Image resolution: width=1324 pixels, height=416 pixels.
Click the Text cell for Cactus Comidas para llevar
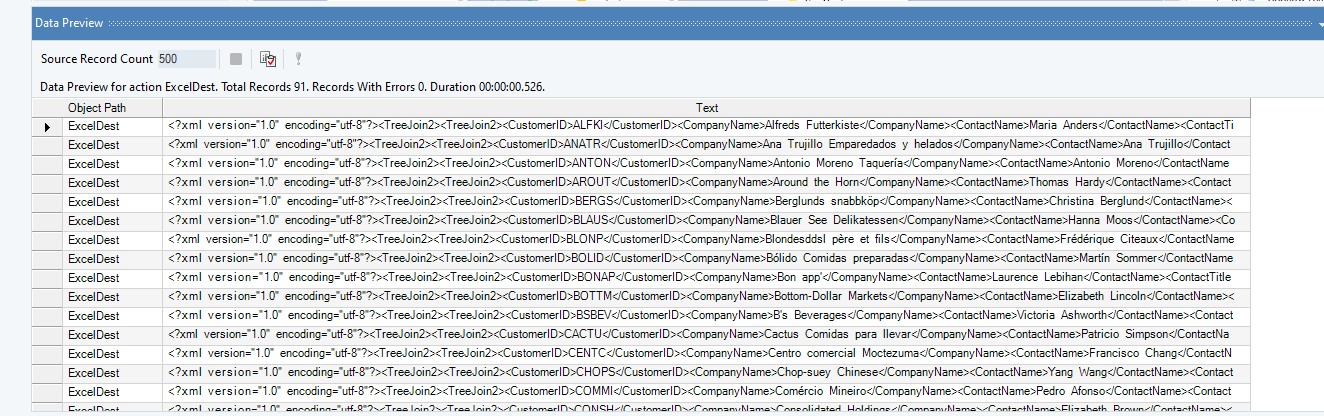pos(700,335)
